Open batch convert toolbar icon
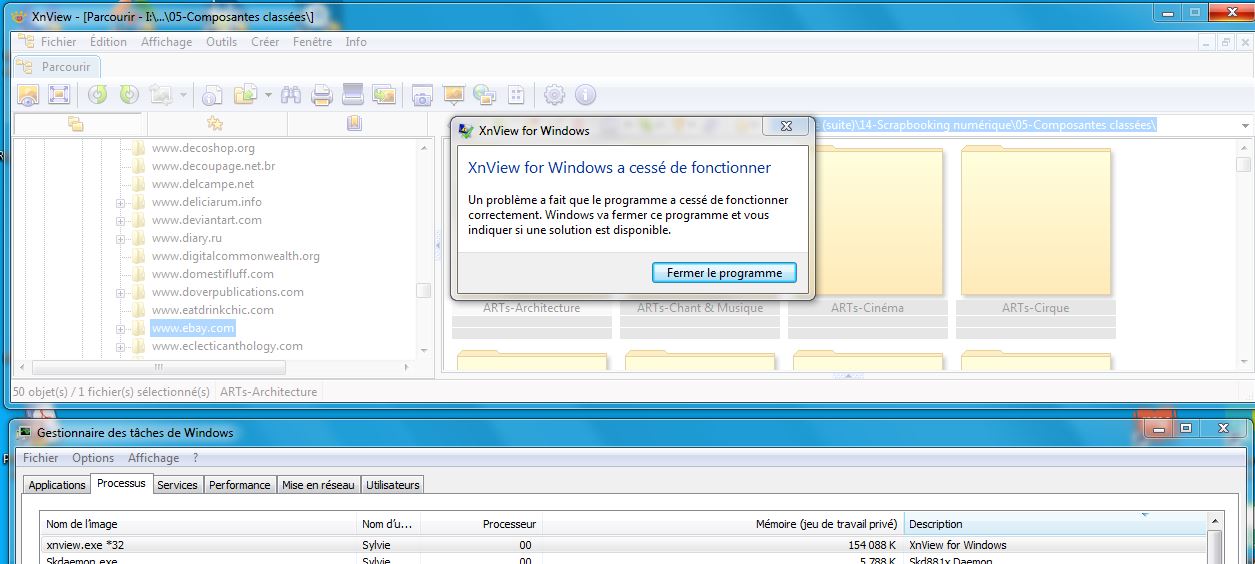Screen dimensions: 1255x564 tap(384, 95)
